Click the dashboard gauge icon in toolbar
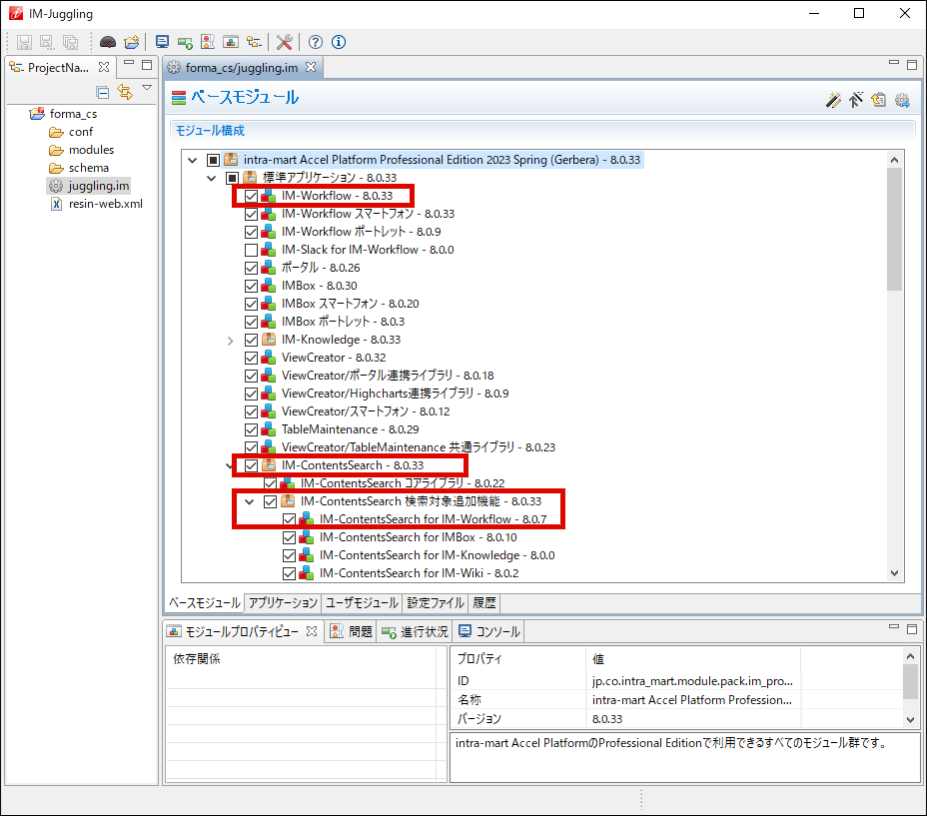 pos(108,42)
